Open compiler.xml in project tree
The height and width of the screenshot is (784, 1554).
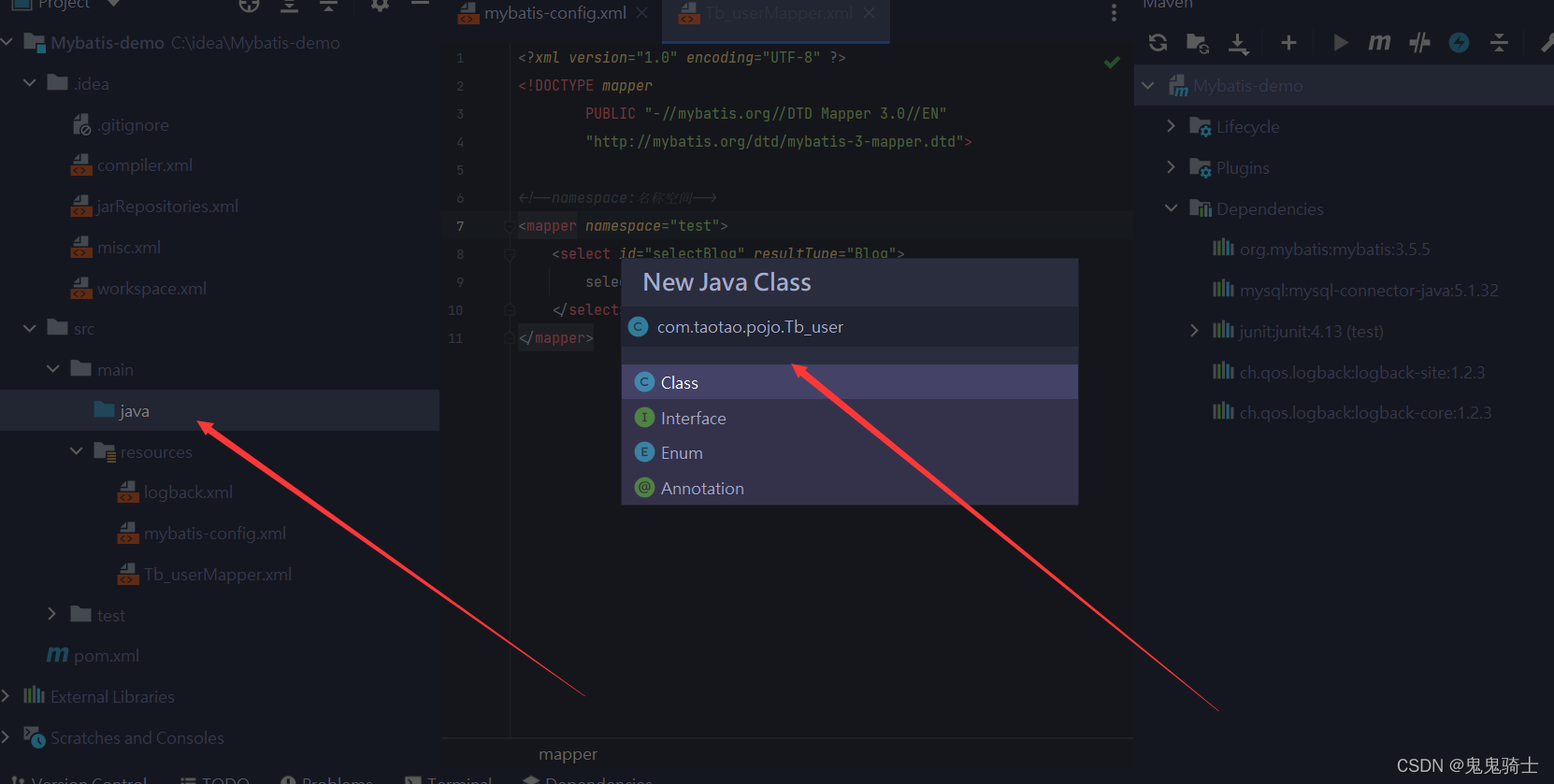tap(132, 165)
